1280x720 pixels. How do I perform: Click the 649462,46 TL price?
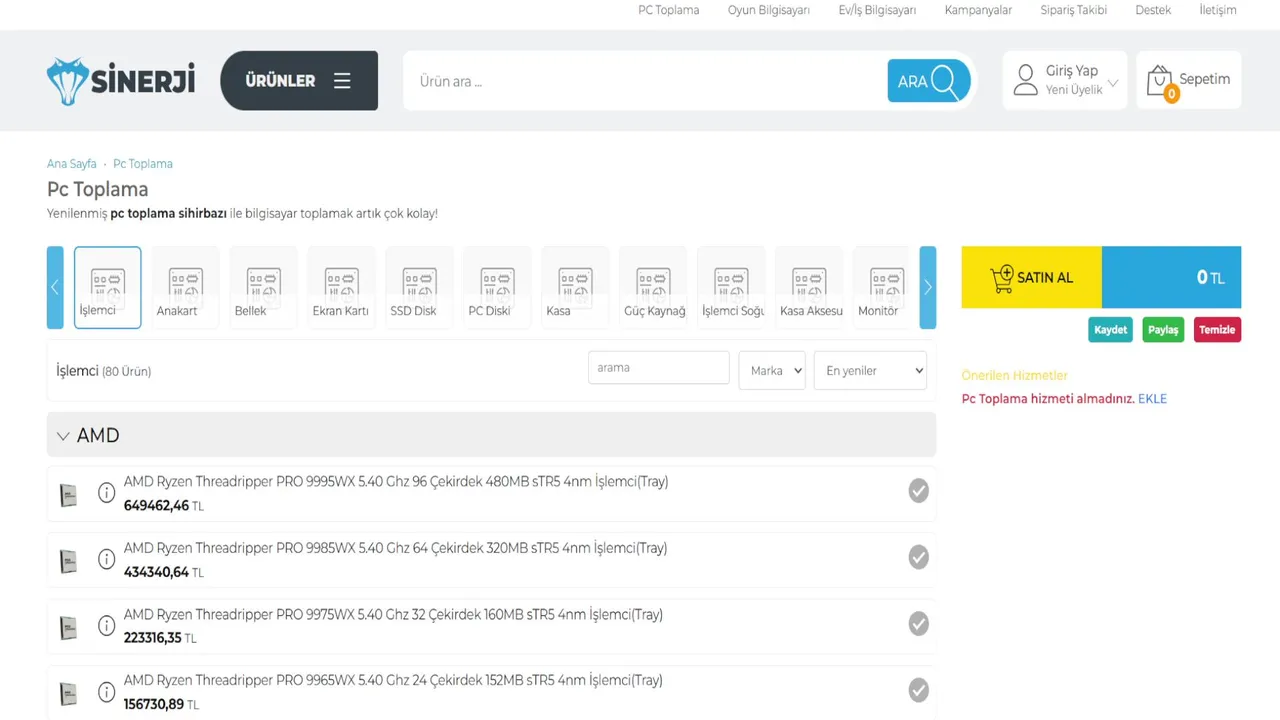click(x=163, y=506)
